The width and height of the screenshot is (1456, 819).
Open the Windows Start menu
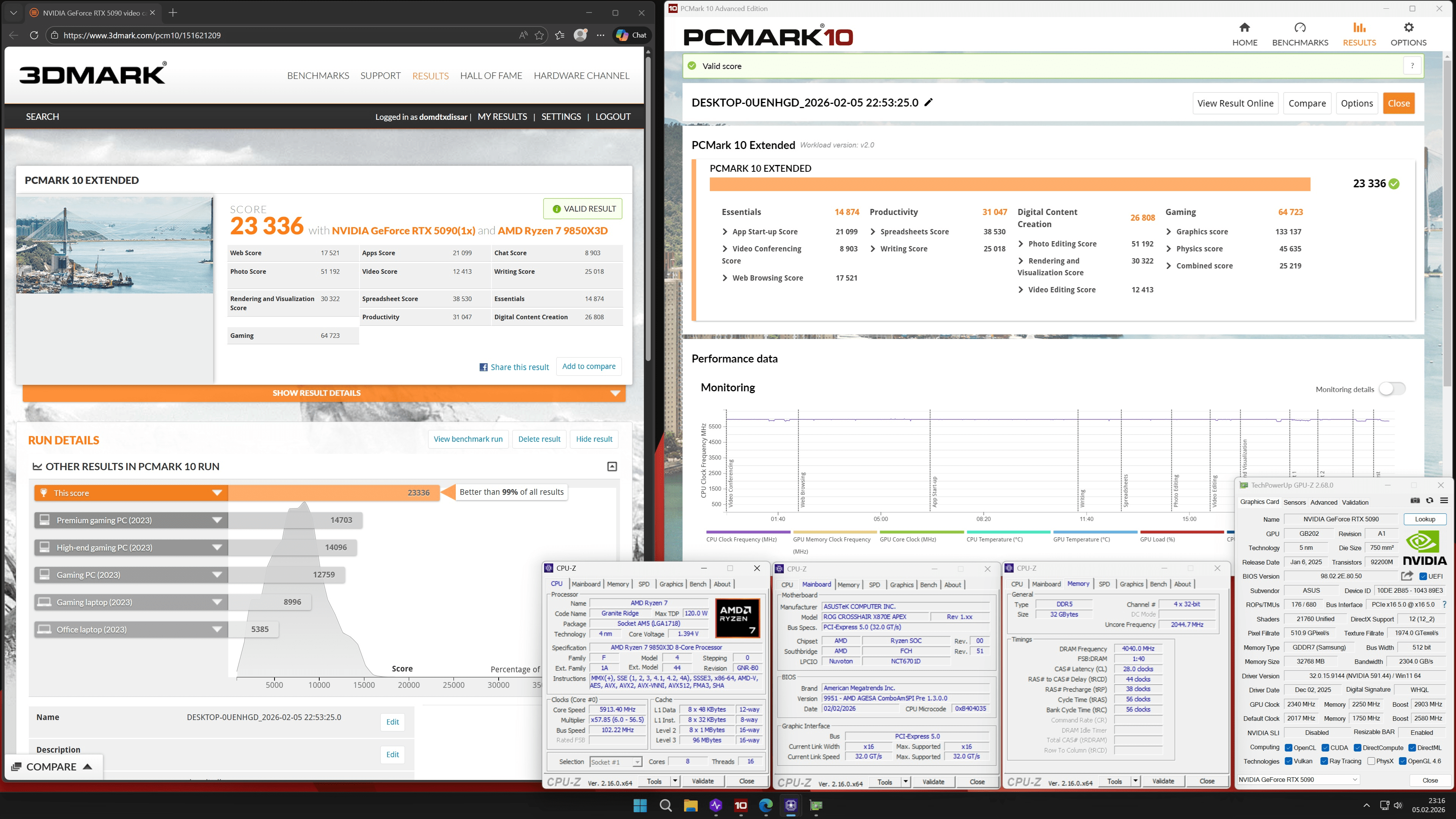point(640,805)
